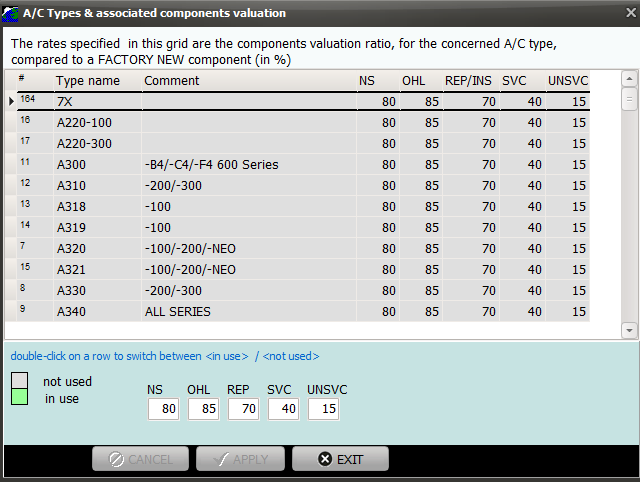Select the A319 type name cell
This screenshot has height=482, width=640.
[98, 227]
